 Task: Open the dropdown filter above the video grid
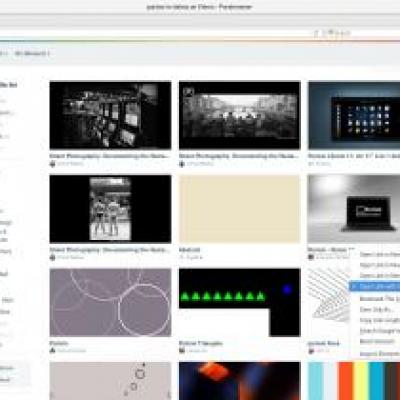pyautogui.click(x=32, y=53)
